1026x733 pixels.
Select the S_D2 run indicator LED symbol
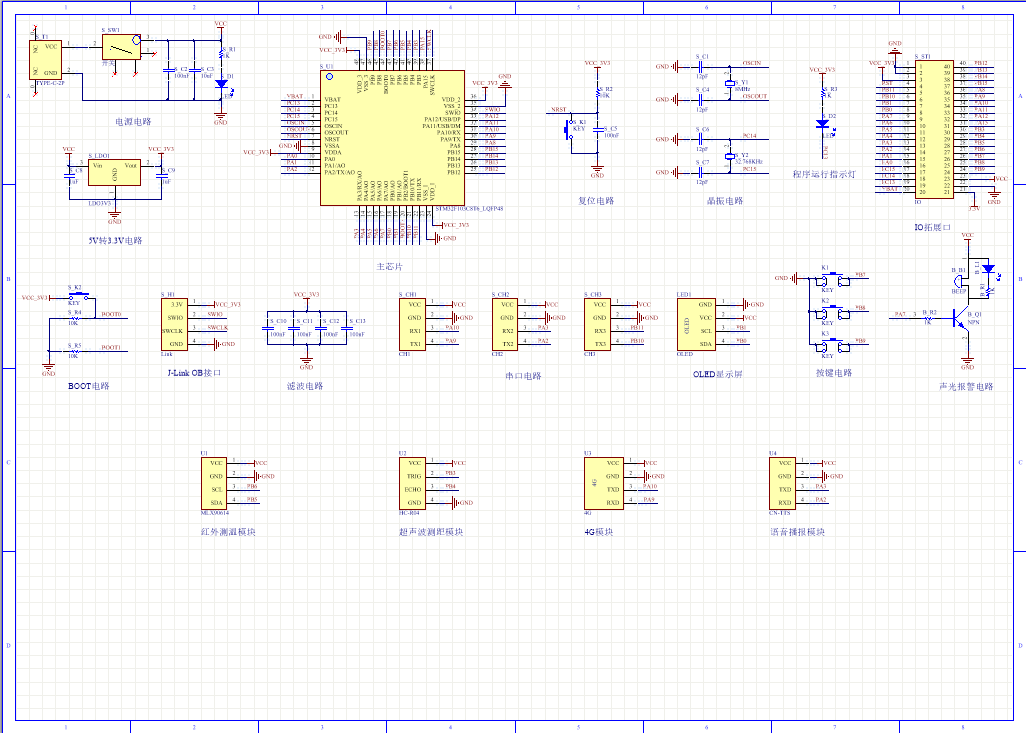pyautogui.click(x=823, y=124)
